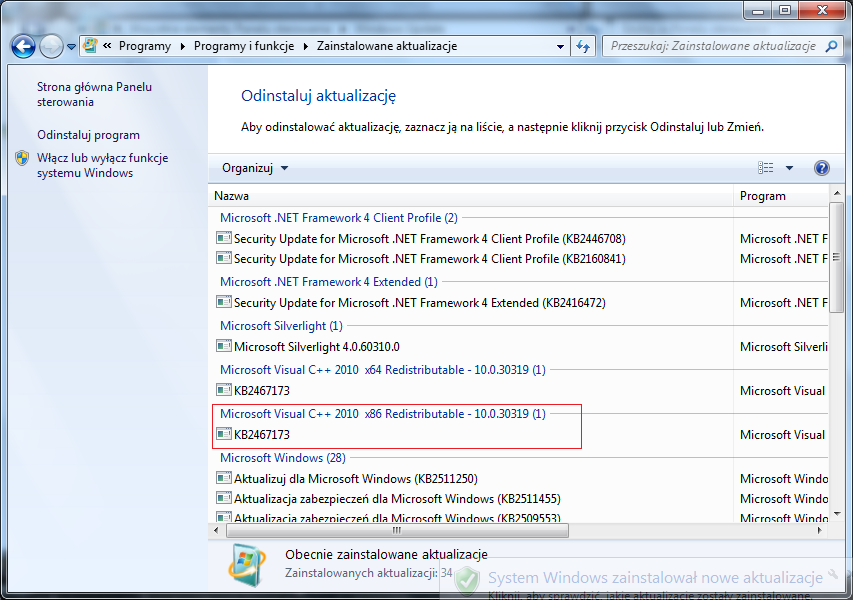Click the horizontal scrollbar right arrow
853x600 pixels.
pyautogui.click(x=820, y=530)
